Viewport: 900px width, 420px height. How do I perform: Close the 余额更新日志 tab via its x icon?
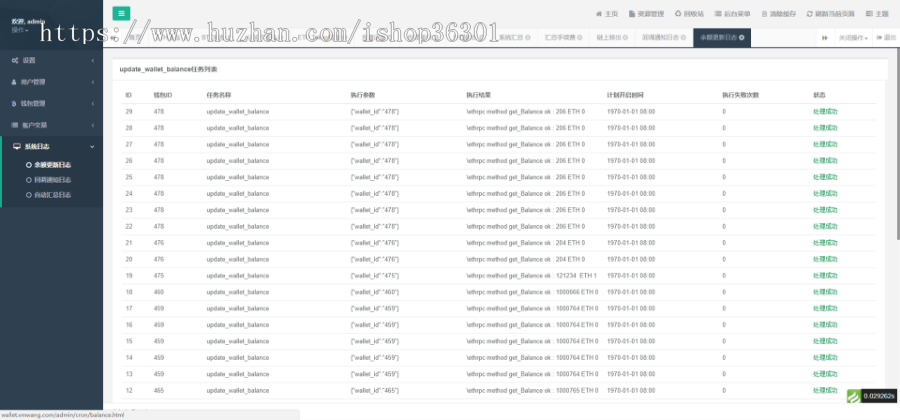point(741,37)
